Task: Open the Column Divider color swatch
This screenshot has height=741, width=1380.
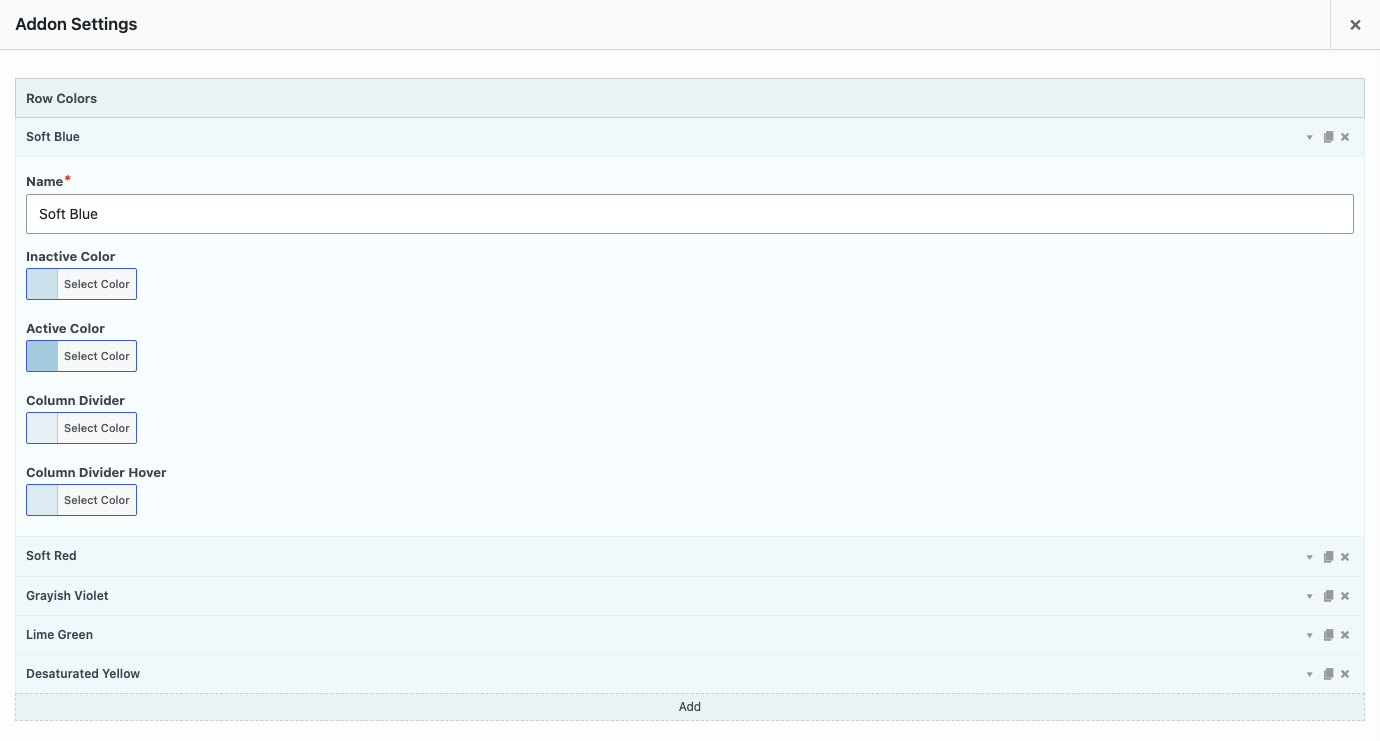Action: pyautogui.click(x=42, y=428)
